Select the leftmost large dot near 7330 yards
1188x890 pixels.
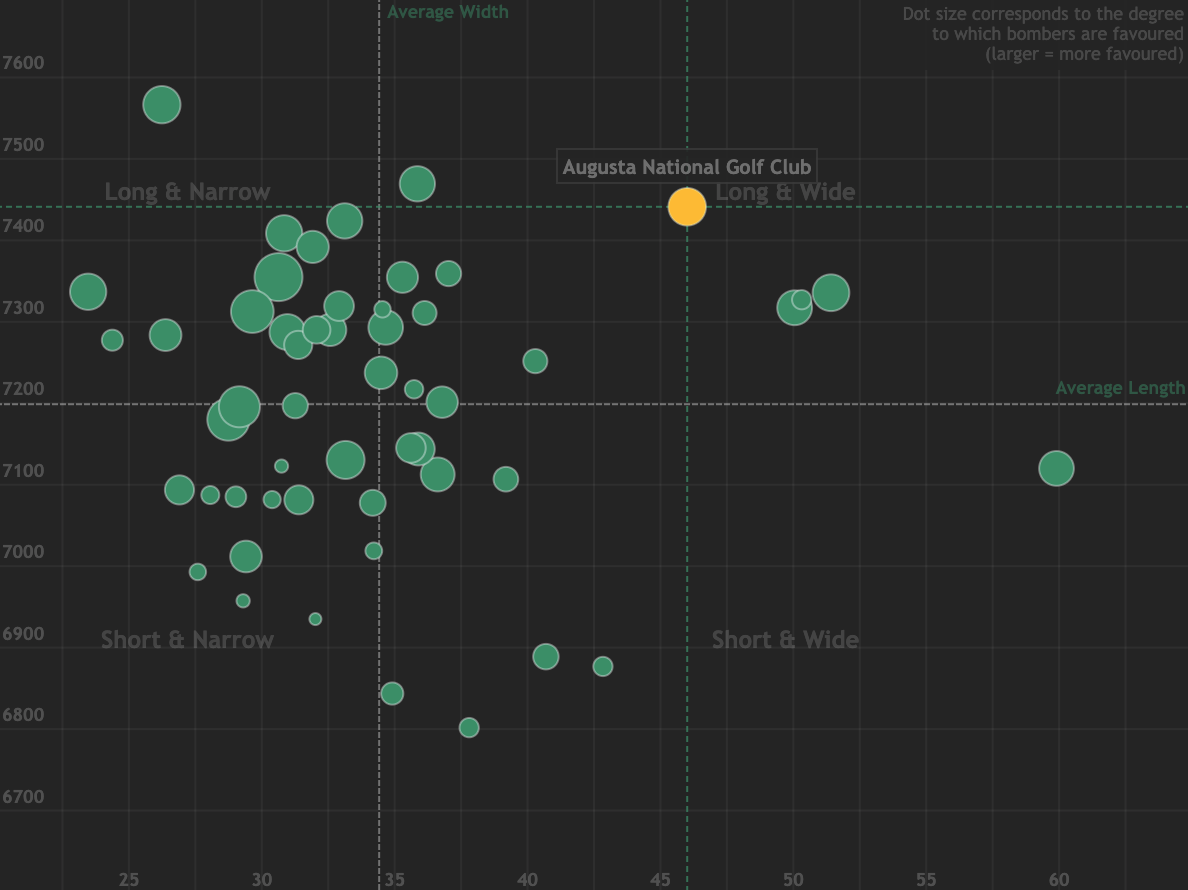(88, 292)
